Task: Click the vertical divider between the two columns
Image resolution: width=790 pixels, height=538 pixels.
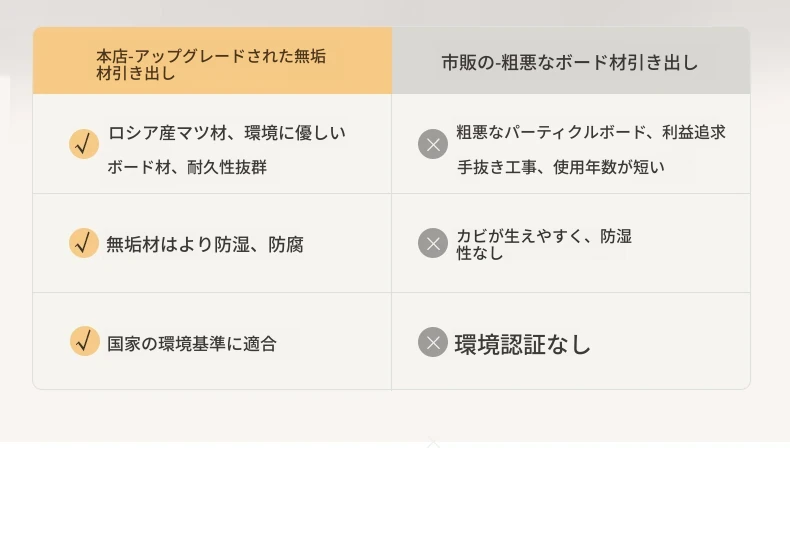Action: point(391,242)
